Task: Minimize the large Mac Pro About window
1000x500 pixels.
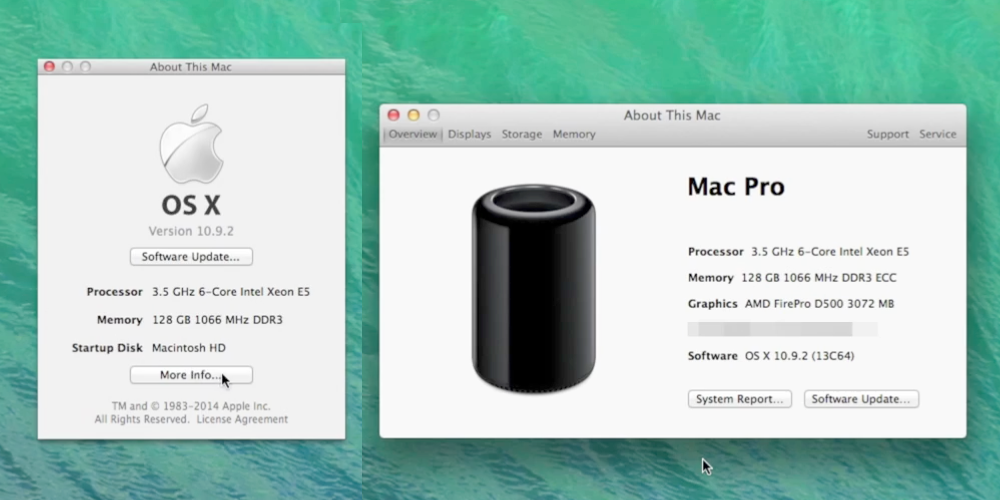Action: click(x=413, y=115)
